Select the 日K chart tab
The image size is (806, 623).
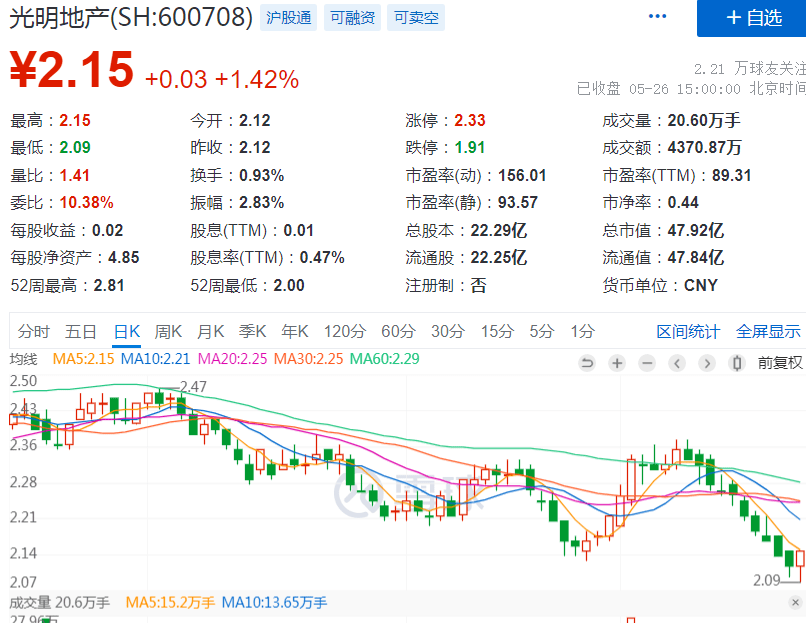tap(126, 332)
